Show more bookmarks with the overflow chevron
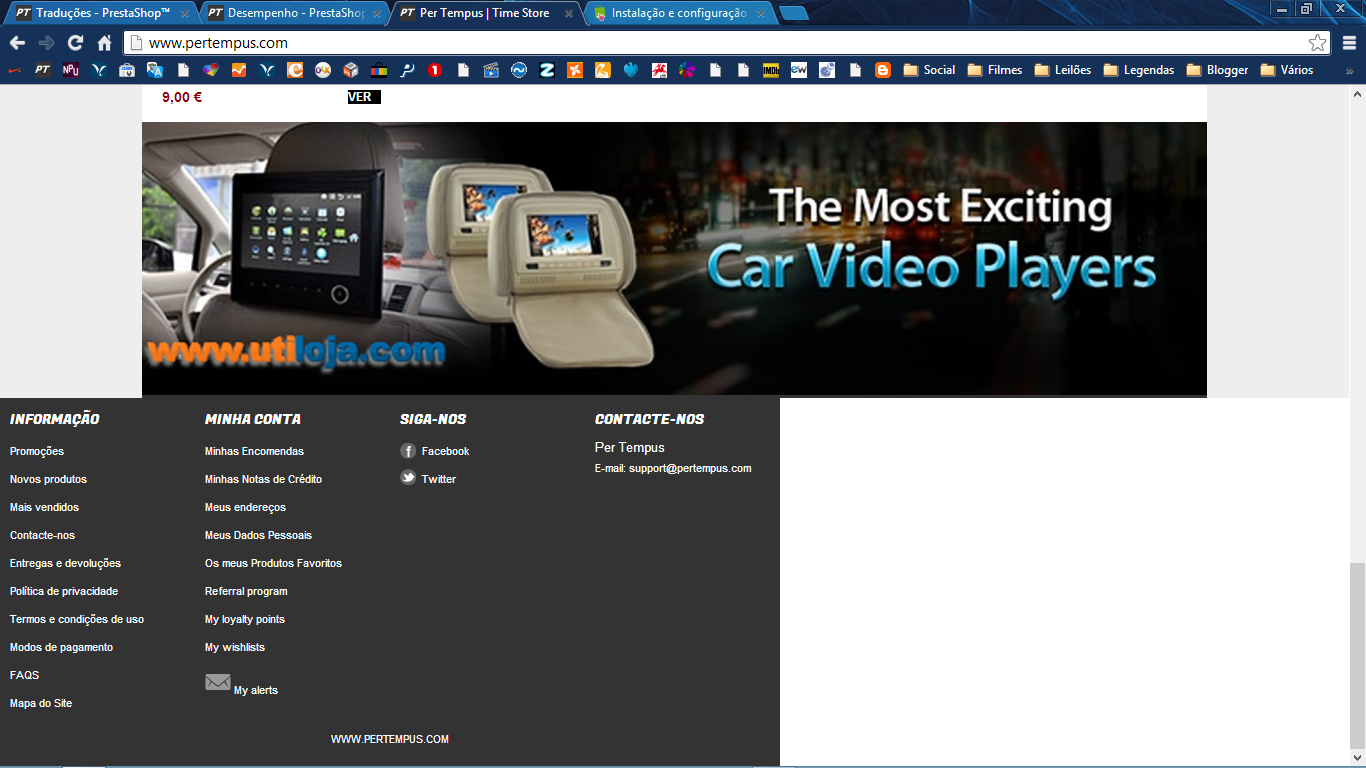This screenshot has height=768, width=1366. [1349, 70]
